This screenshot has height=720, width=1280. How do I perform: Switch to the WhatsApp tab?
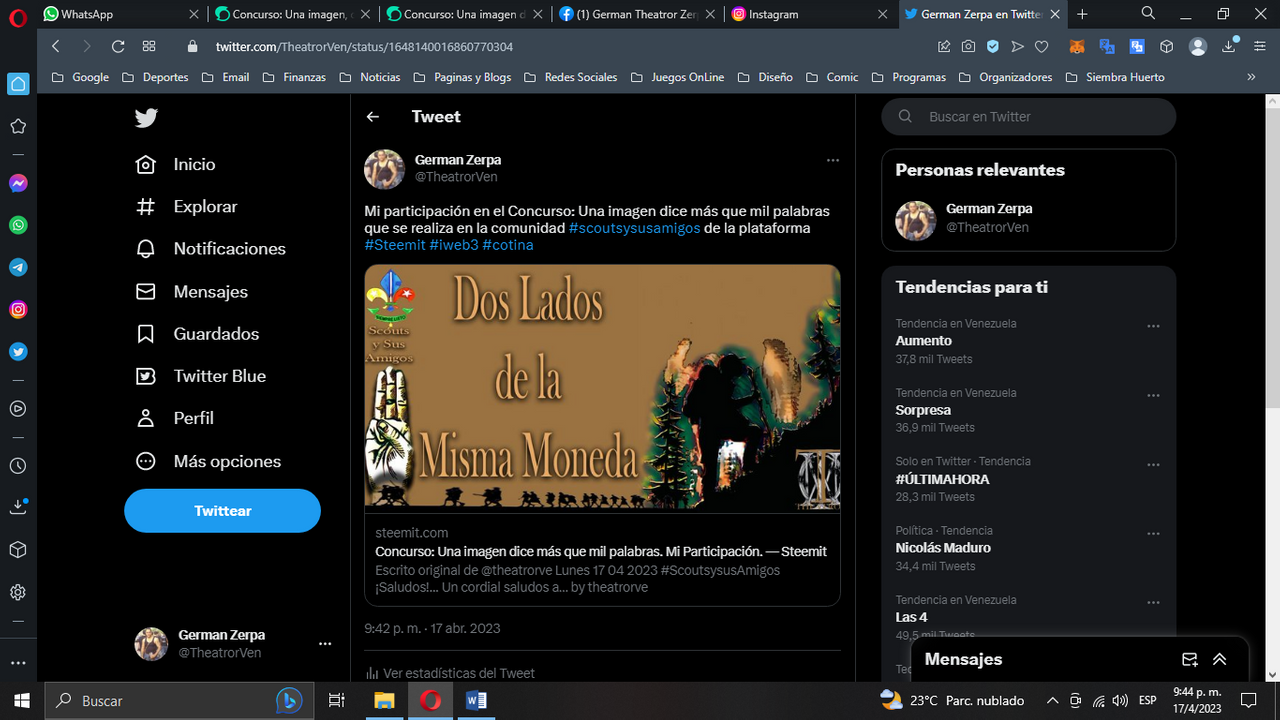122,14
